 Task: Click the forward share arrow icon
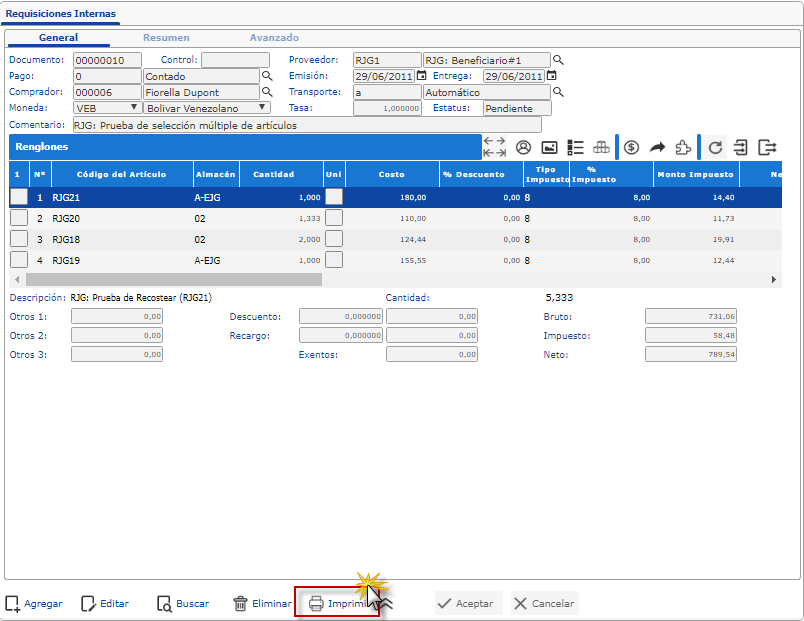(x=657, y=147)
